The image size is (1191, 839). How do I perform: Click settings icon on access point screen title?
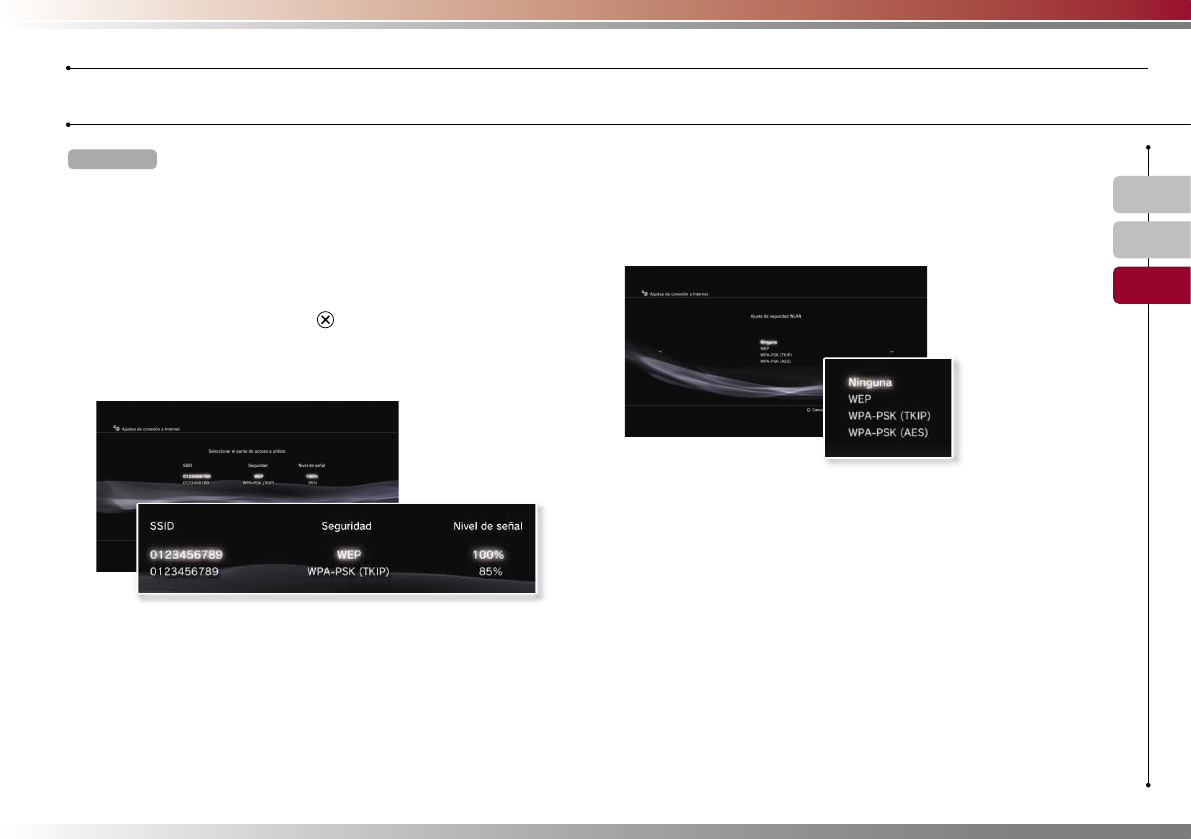pos(116,428)
